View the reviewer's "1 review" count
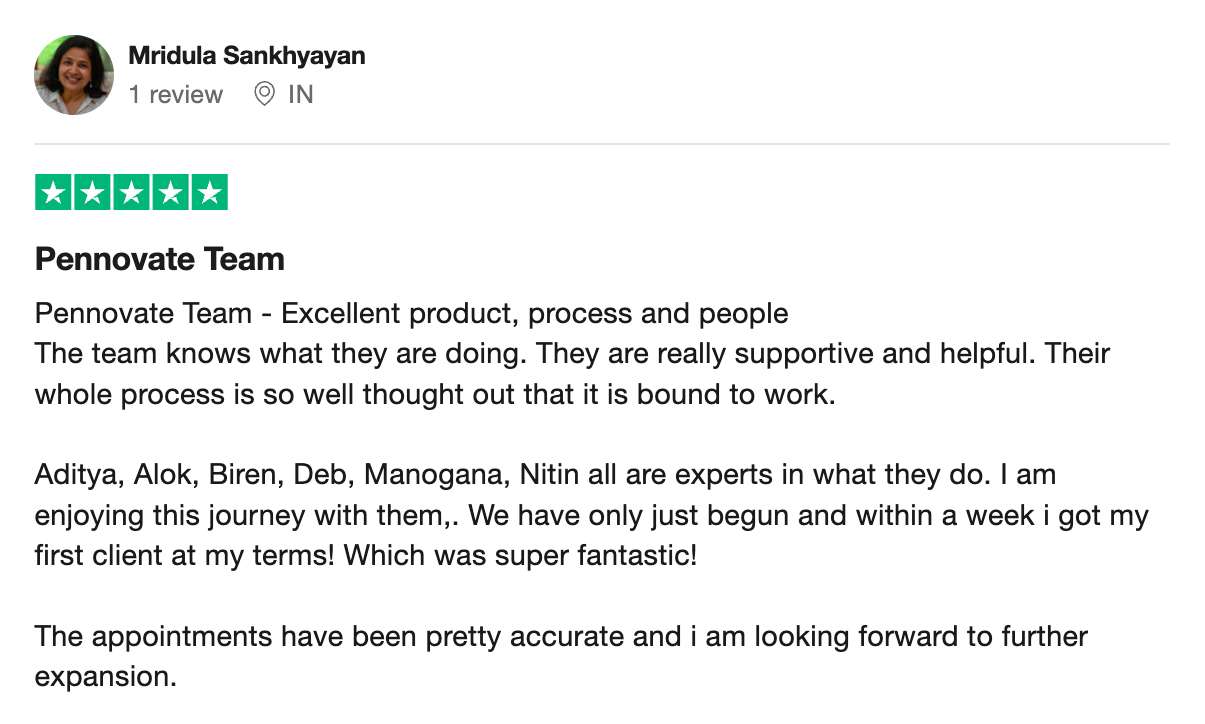1205x724 pixels. pyautogui.click(x=176, y=95)
